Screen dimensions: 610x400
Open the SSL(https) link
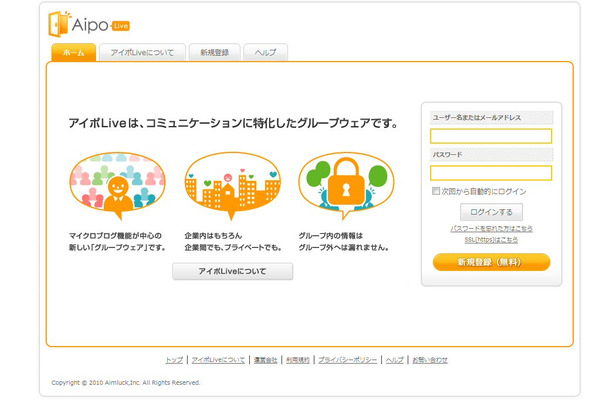(491, 240)
